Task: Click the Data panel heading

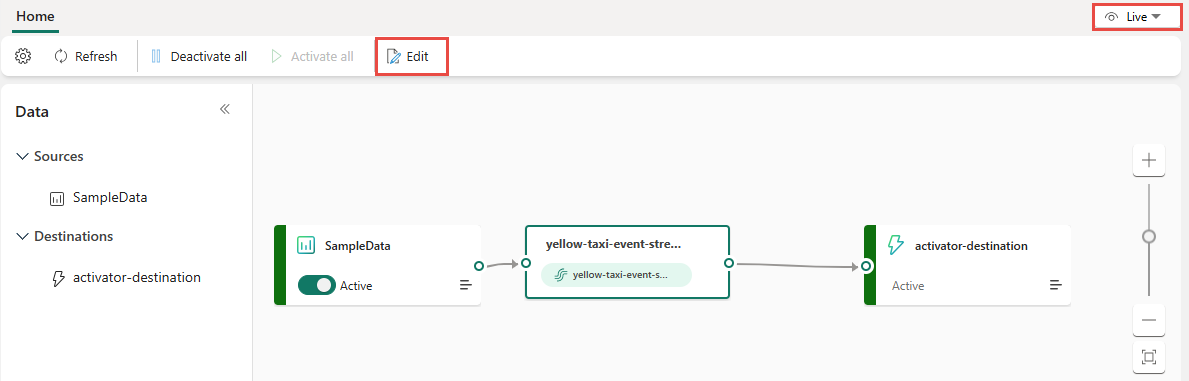Action: [32, 112]
